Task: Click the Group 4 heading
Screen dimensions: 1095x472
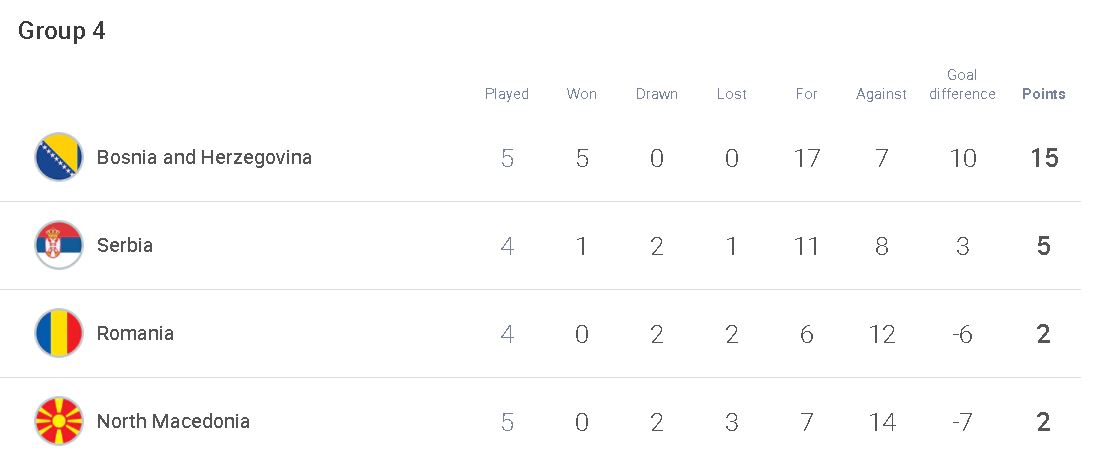Action: 61,31
